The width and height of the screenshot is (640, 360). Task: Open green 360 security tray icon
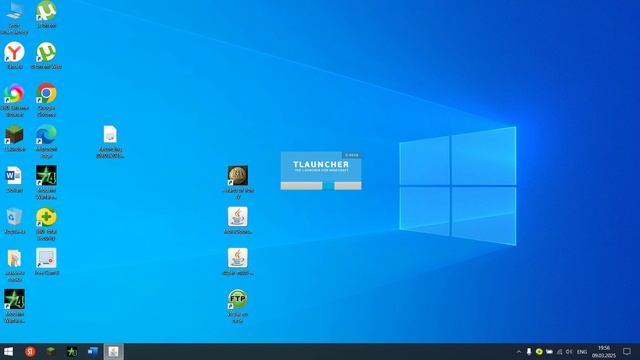539,351
